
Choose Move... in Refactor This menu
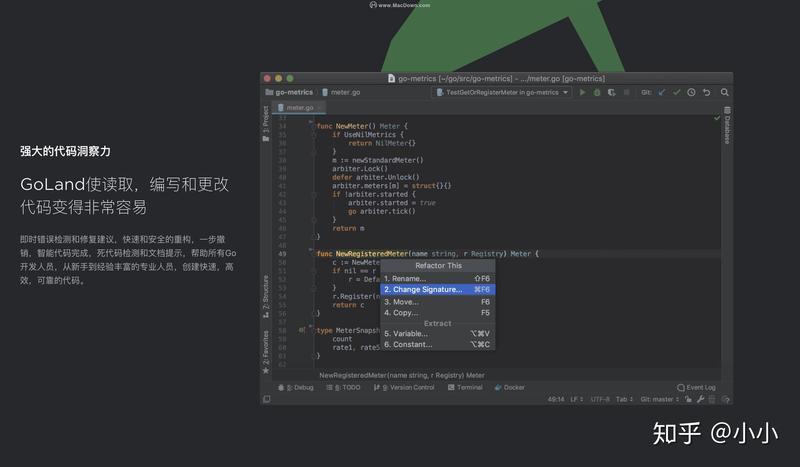click(438, 302)
